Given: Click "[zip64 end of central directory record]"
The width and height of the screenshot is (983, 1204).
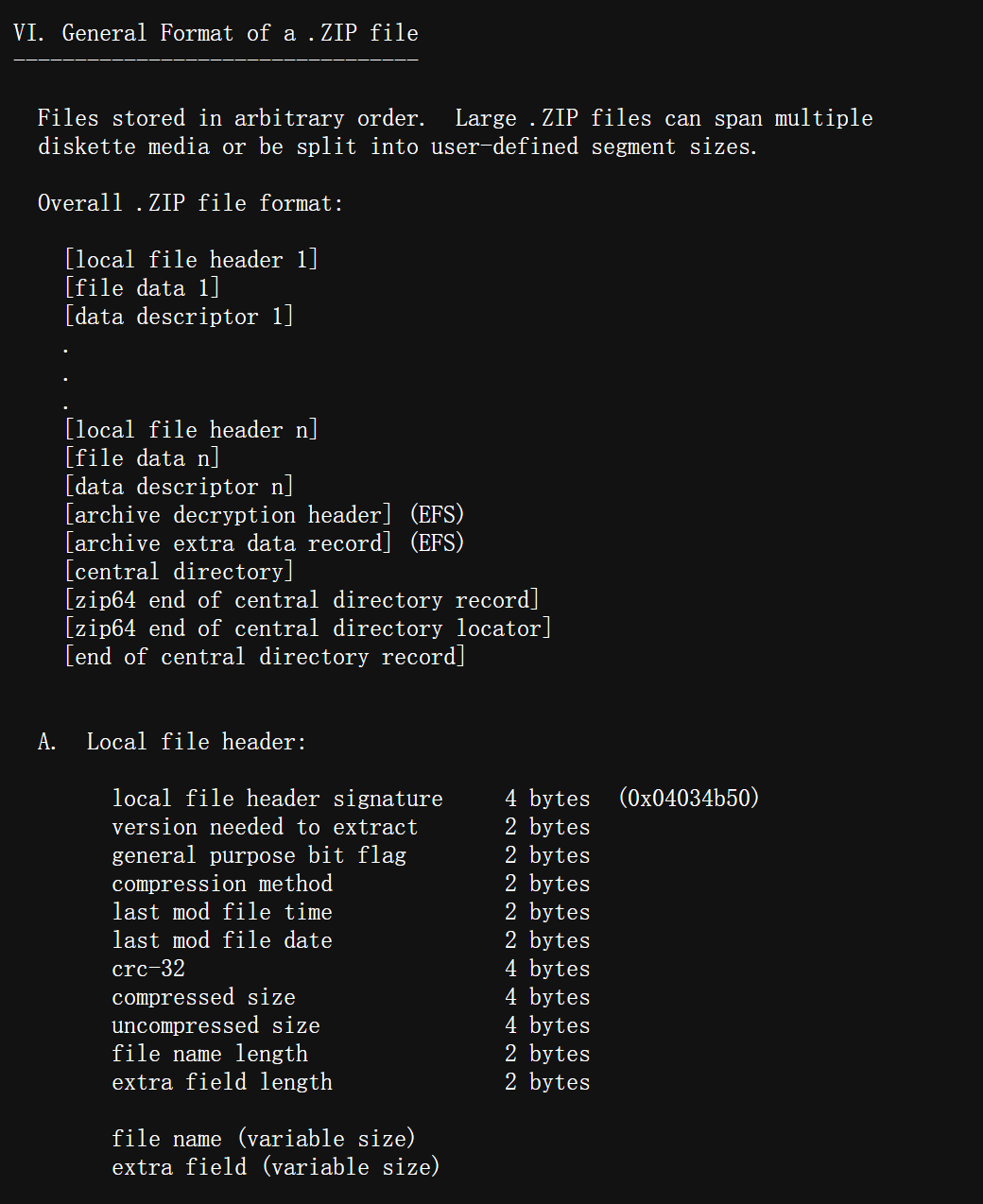Looking at the screenshot, I should [302, 600].
